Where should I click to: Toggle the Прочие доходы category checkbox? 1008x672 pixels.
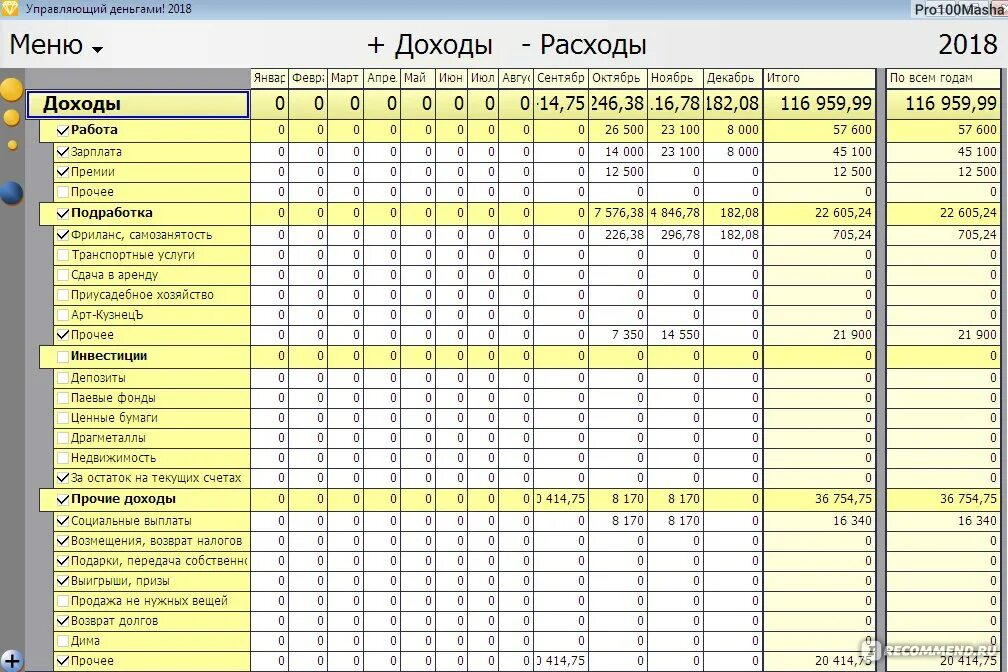(62, 499)
